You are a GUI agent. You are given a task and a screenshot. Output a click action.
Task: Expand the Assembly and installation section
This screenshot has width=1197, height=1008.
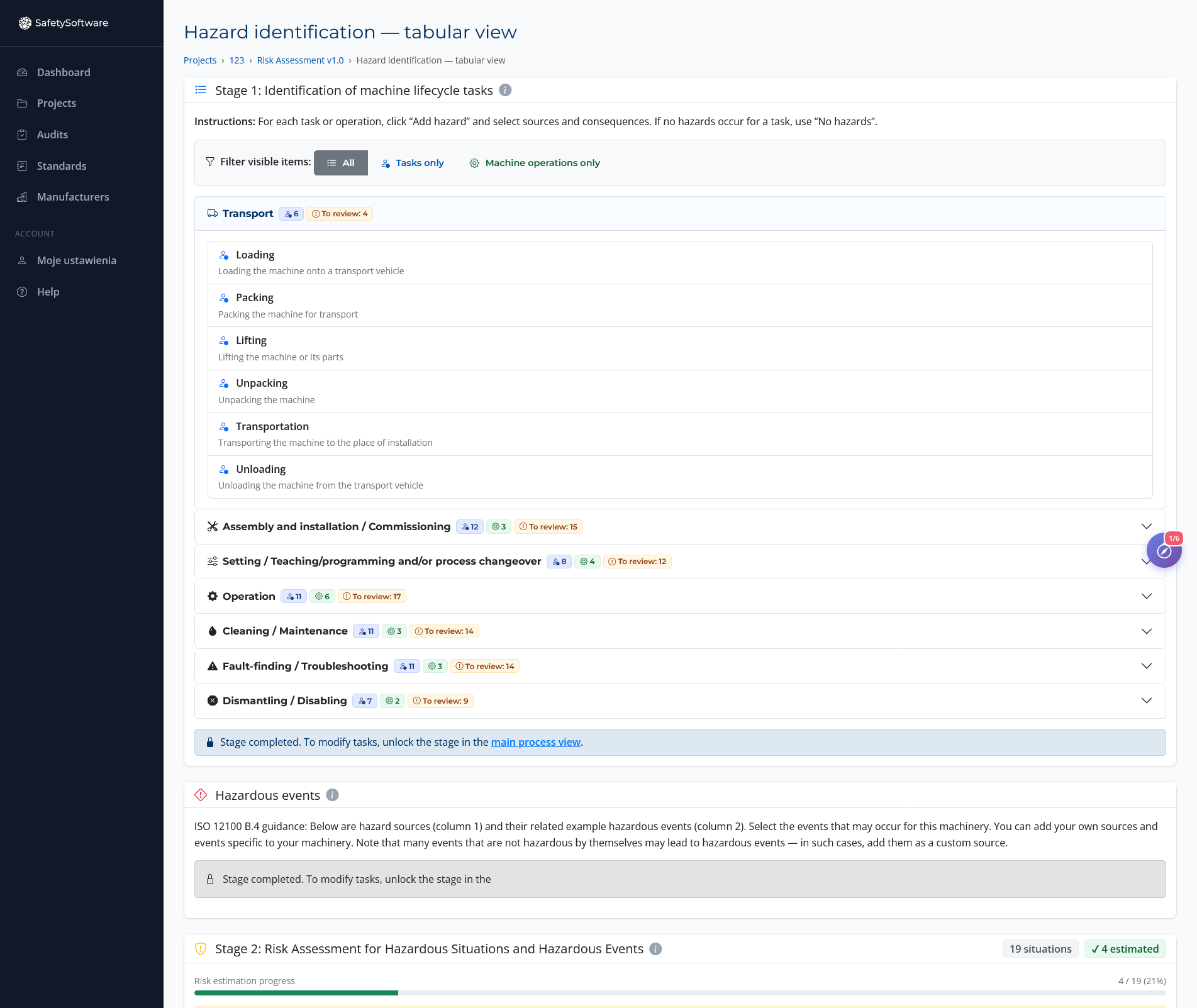pos(1146,527)
